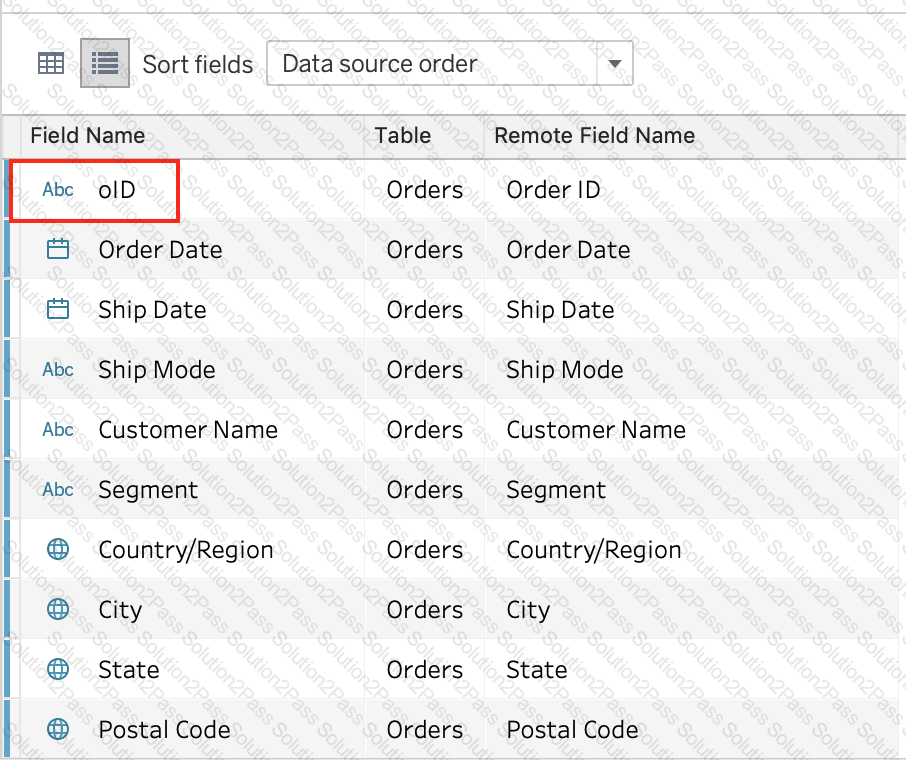Click the globe icon for Country/Region
This screenshot has width=906, height=760.
click(x=58, y=550)
